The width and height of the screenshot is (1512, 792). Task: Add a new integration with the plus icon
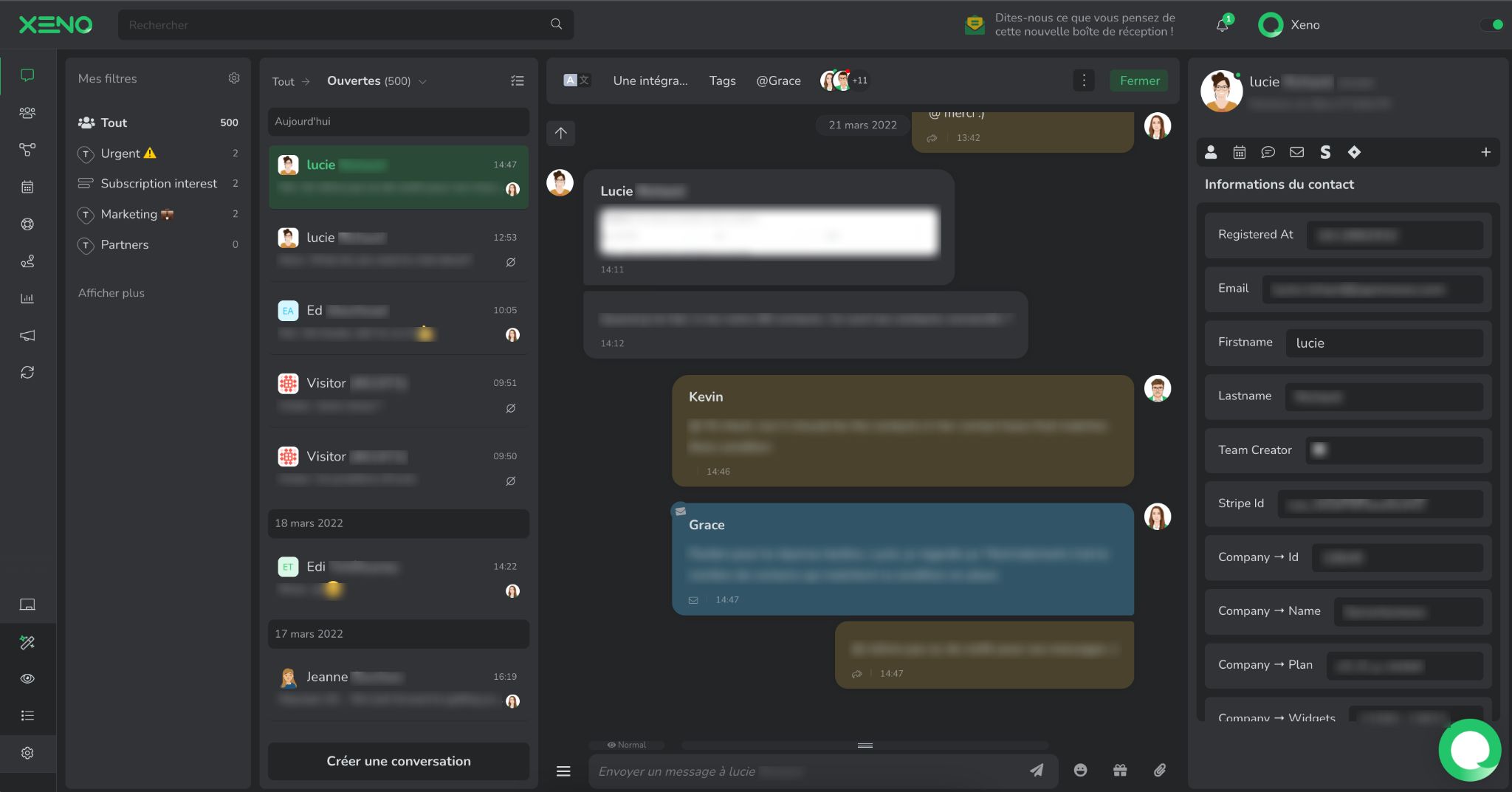point(1485,152)
